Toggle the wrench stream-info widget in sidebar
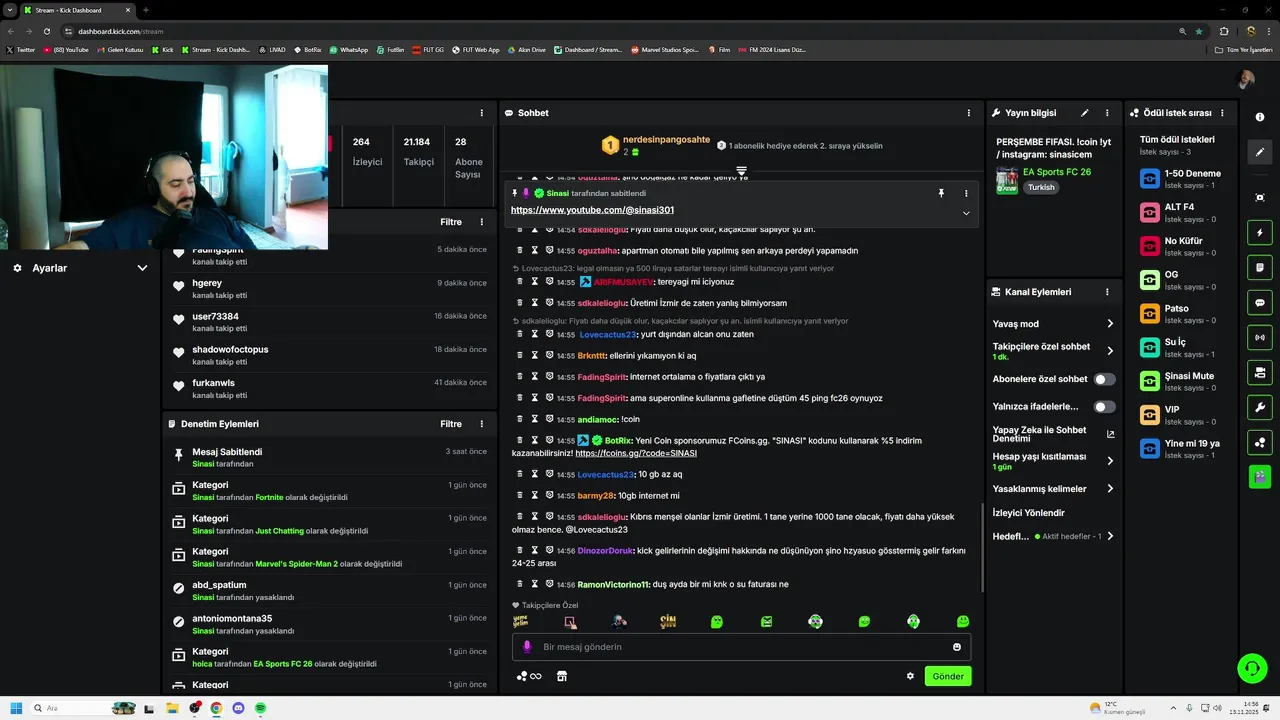The width and height of the screenshot is (1280, 720). (1260, 407)
